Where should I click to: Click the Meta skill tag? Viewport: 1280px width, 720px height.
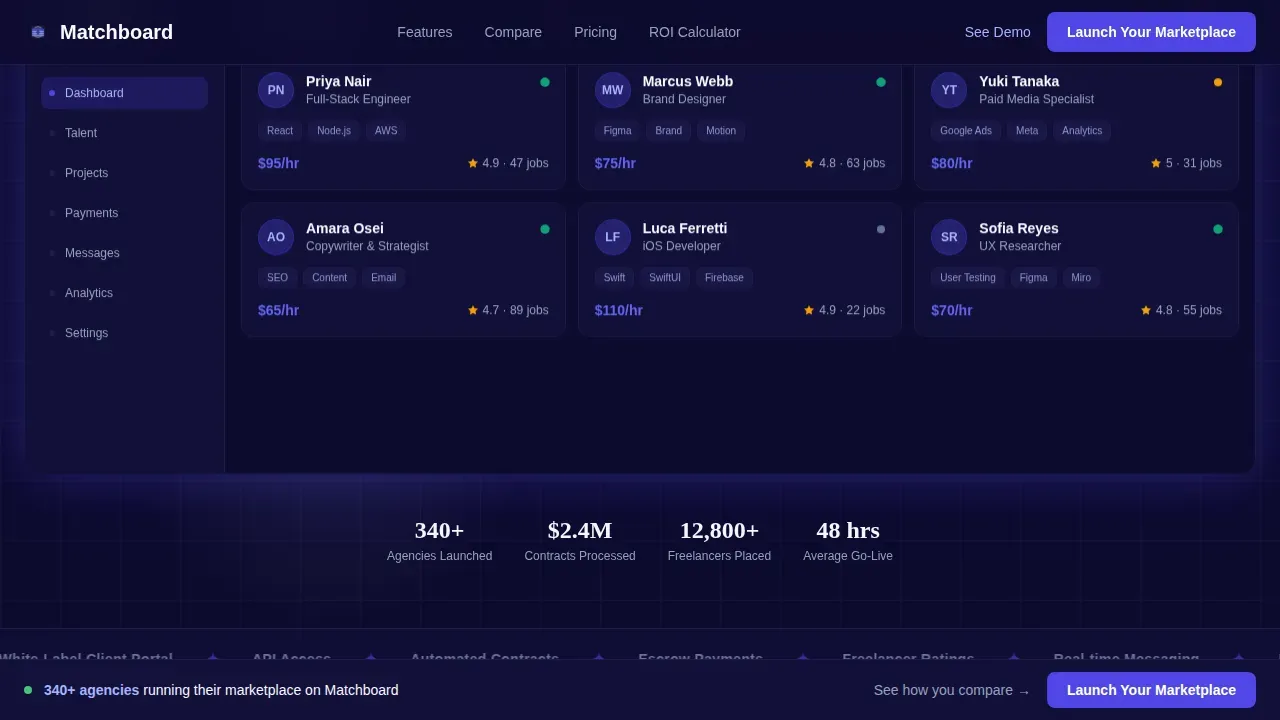1027,131
